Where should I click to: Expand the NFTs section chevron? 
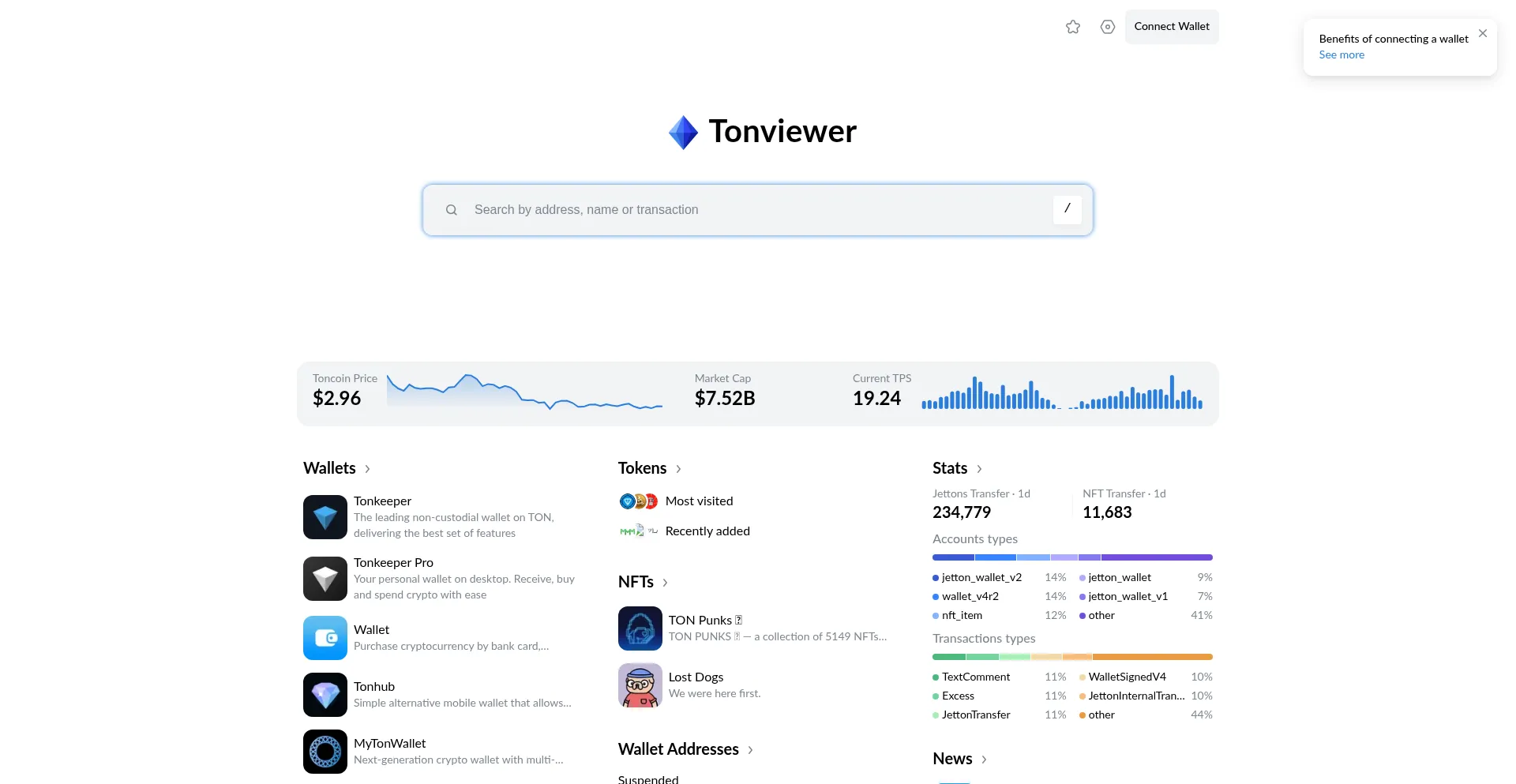click(x=665, y=583)
